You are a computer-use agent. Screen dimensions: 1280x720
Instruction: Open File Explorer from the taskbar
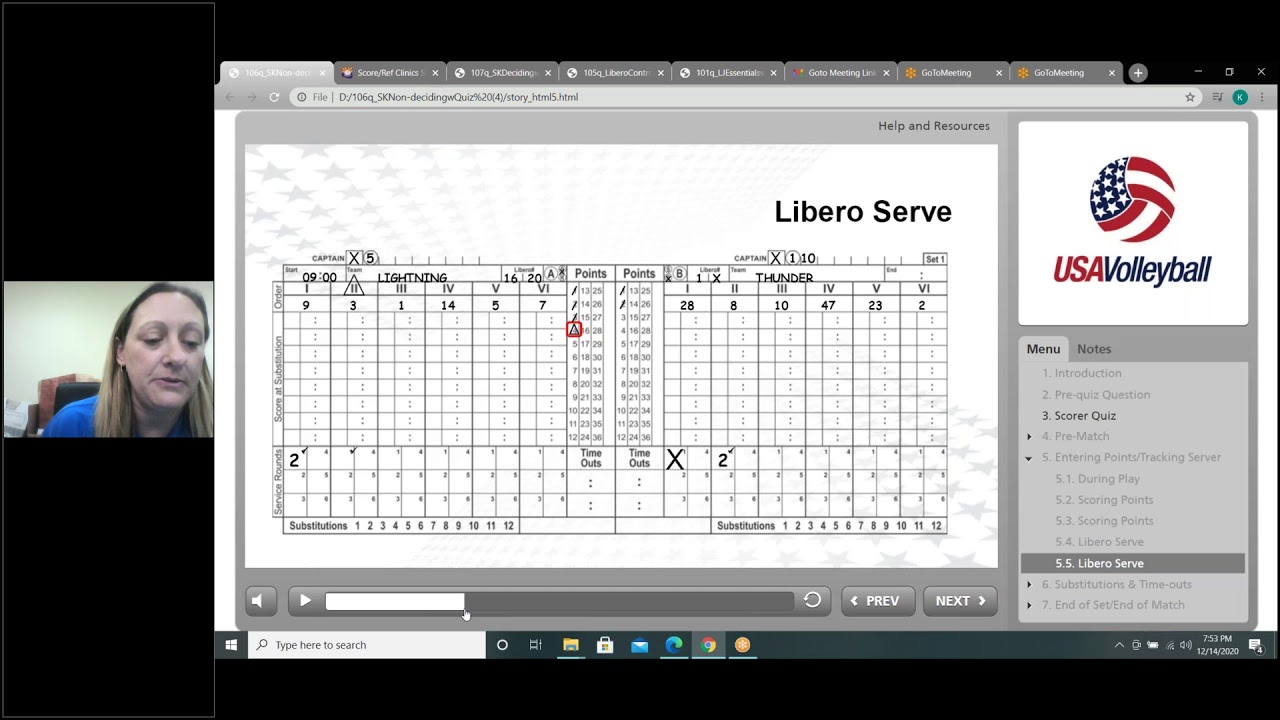[570, 645]
